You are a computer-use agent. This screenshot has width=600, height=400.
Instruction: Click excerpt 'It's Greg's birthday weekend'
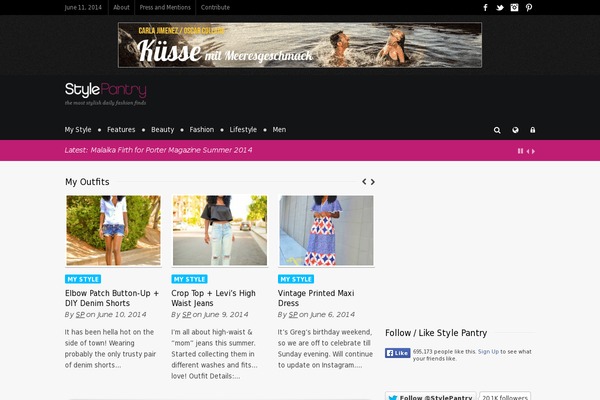coord(325,348)
